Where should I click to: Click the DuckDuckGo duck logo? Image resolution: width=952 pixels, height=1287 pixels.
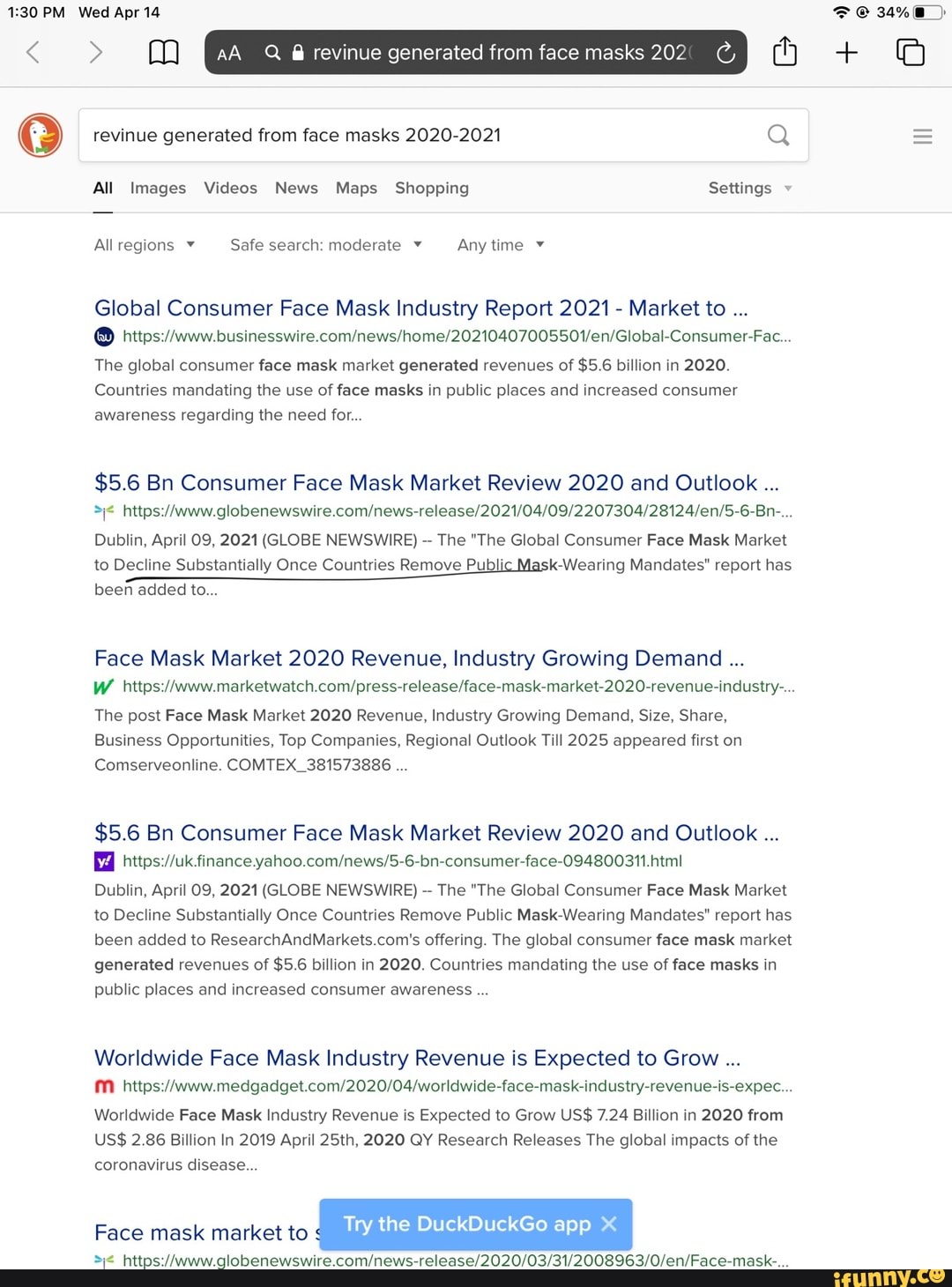coord(41,136)
